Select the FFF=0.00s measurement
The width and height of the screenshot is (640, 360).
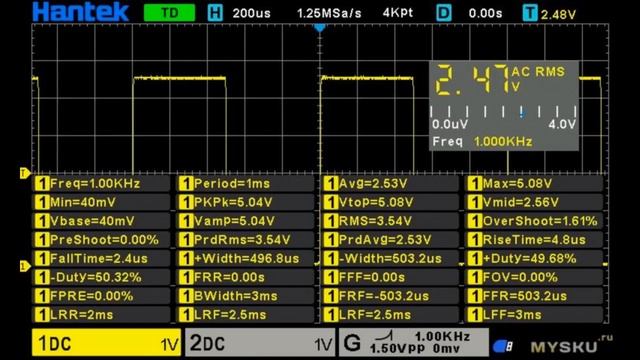tap(390, 278)
